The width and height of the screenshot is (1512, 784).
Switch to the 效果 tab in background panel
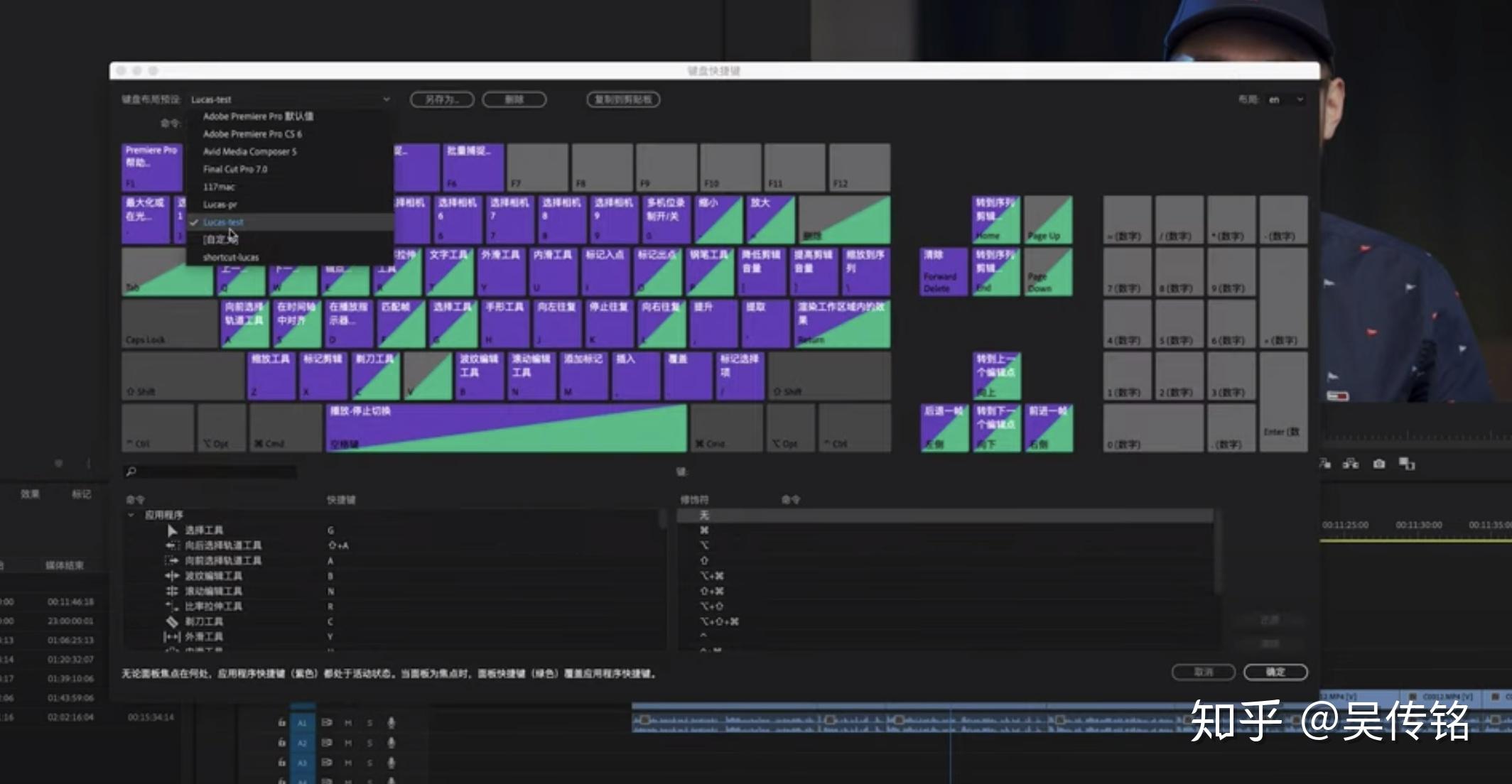pos(30,494)
